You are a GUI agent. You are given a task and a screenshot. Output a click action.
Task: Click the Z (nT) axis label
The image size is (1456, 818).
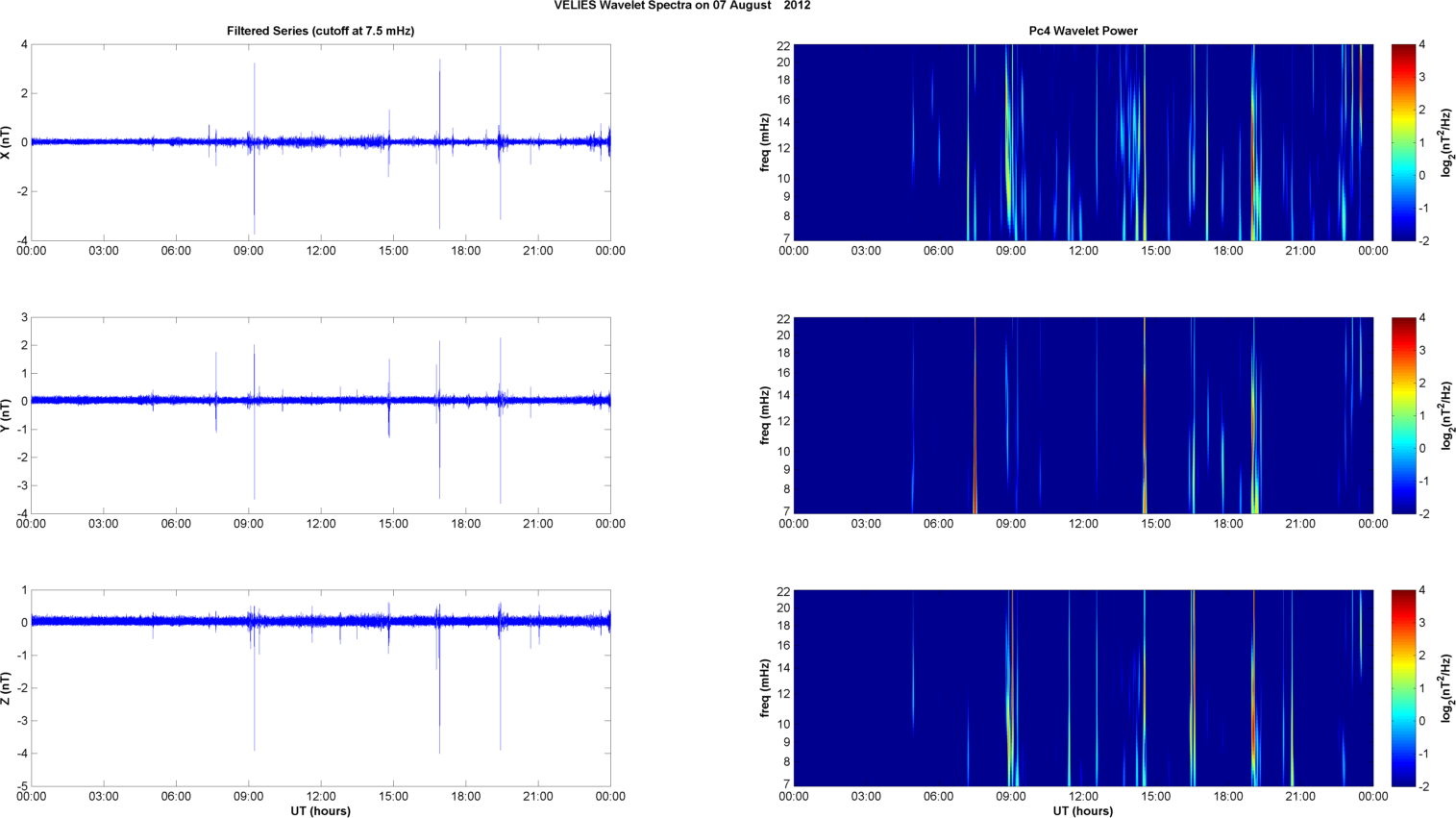click(x=7, y=688)
